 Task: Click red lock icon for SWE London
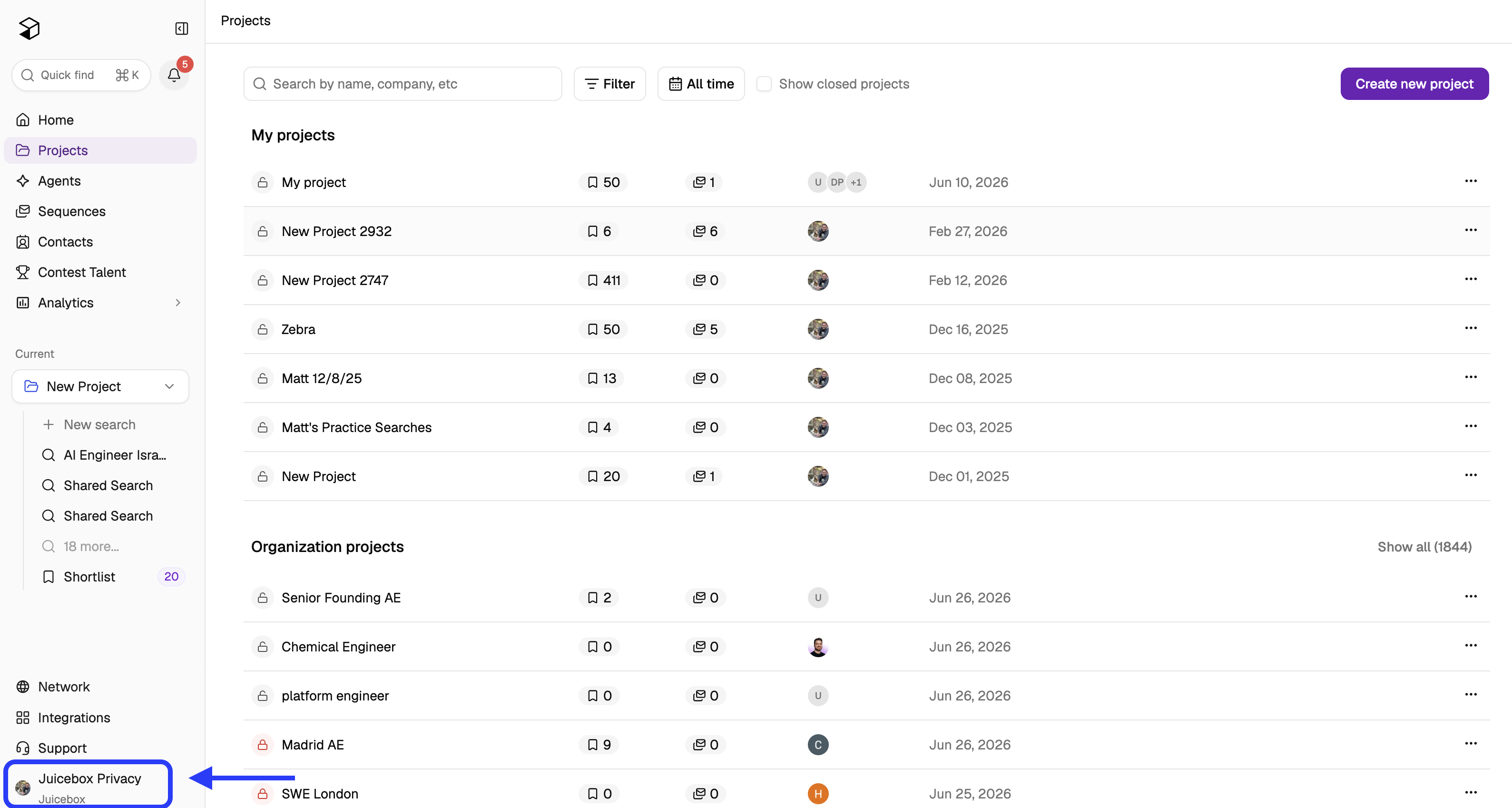pos(262,794)
